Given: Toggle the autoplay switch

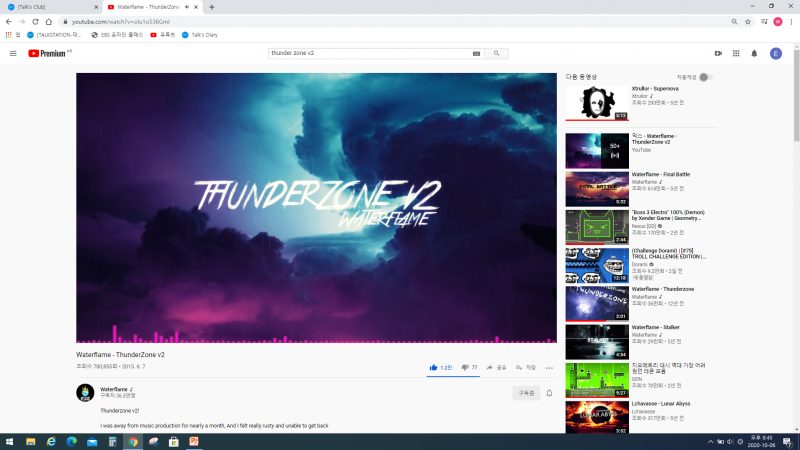Looking at the screenshot, I should [705, 77].
